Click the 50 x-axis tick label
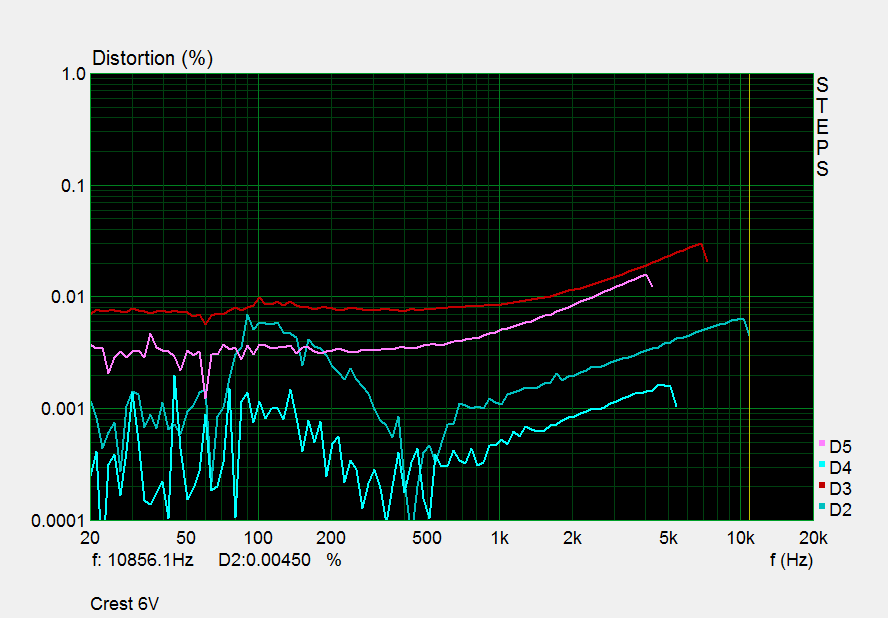This screenshot has height=618, width=888. 186,538
